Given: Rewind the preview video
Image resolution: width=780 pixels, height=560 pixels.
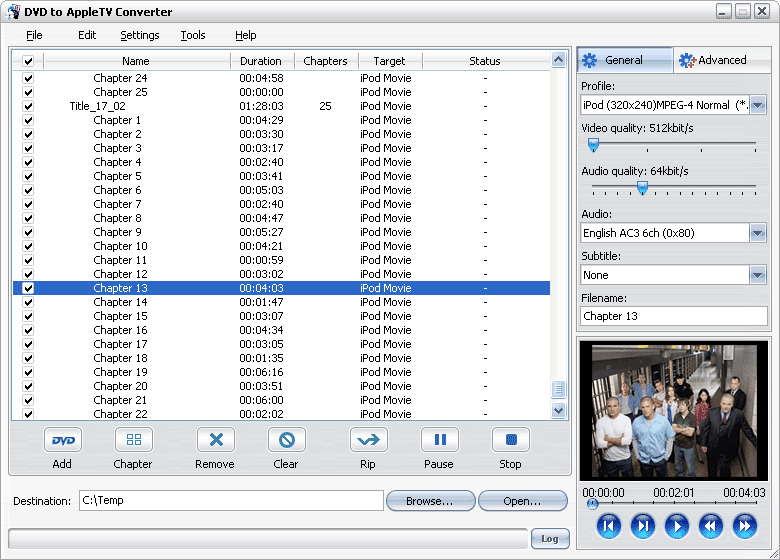Looking at the screenshot, I should [711, 526].
